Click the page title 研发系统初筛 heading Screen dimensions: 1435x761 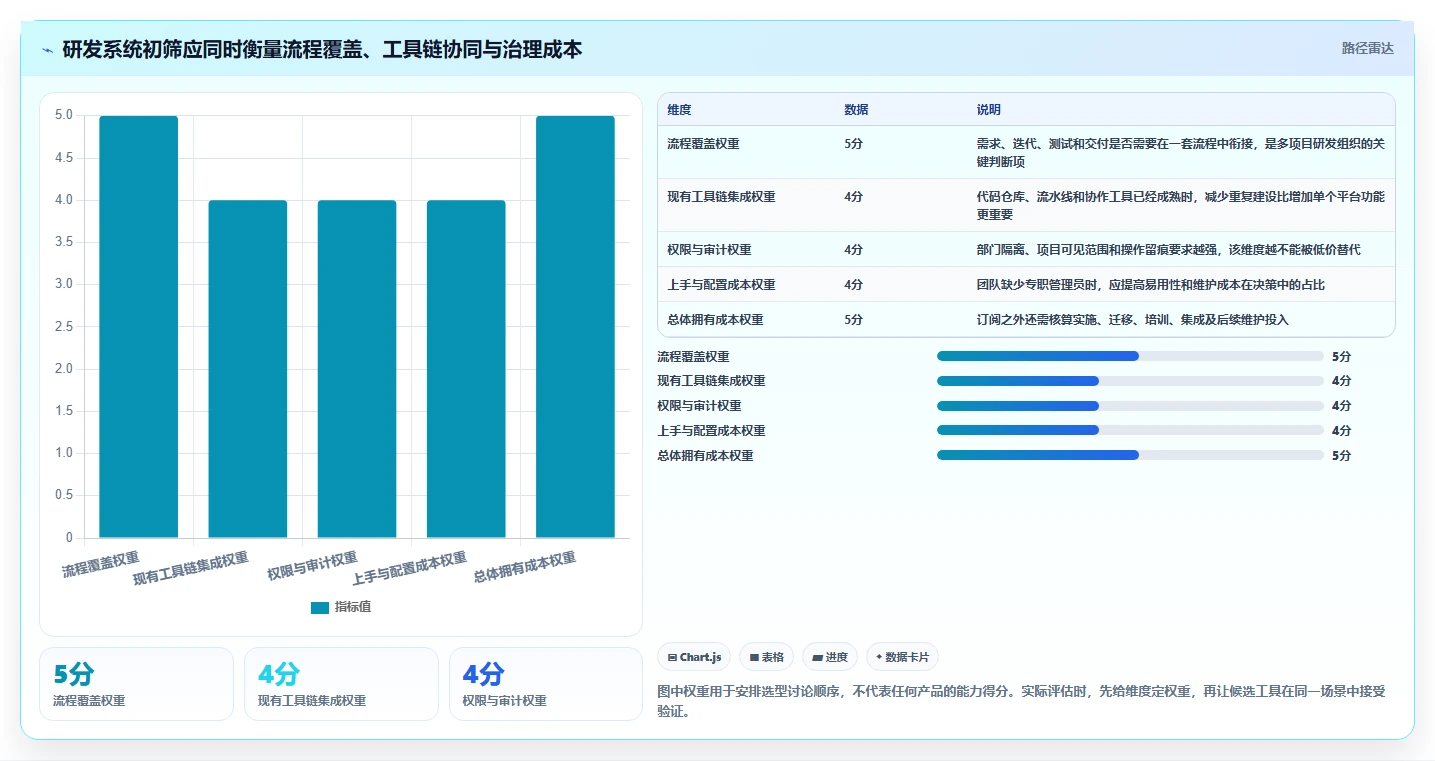322,49
